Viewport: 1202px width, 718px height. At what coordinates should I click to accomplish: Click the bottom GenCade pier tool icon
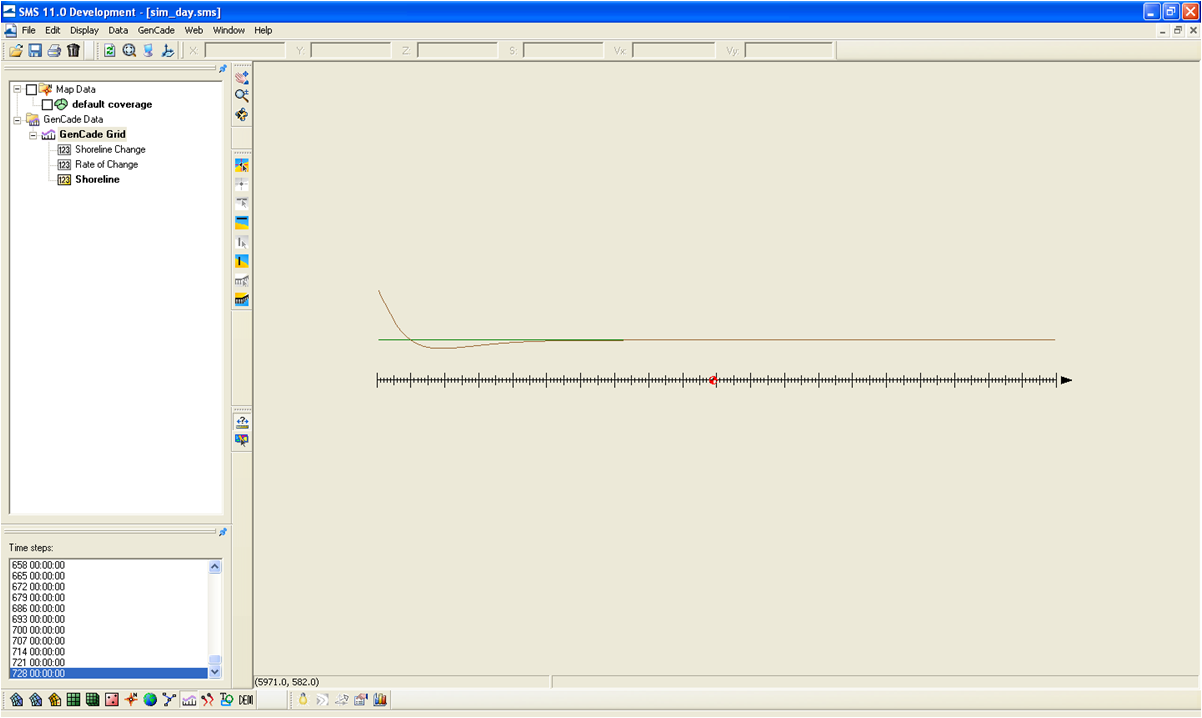coord(241,299)
